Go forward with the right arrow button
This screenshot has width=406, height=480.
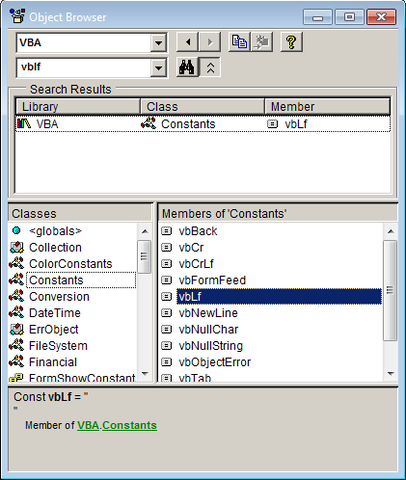(x=210, y=42)
